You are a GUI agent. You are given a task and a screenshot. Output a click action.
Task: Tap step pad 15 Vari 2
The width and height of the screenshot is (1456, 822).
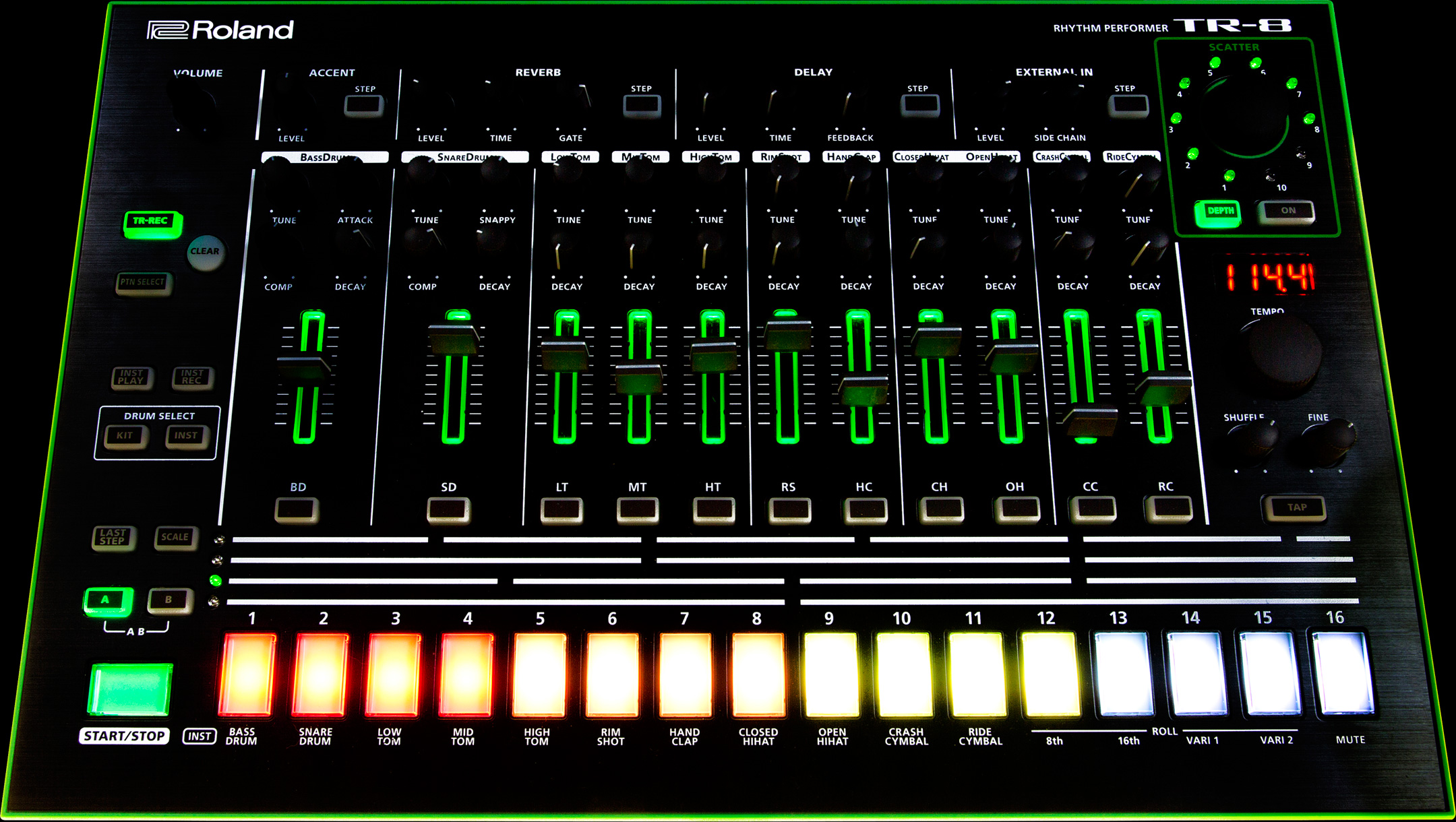tap(1271, 672)
